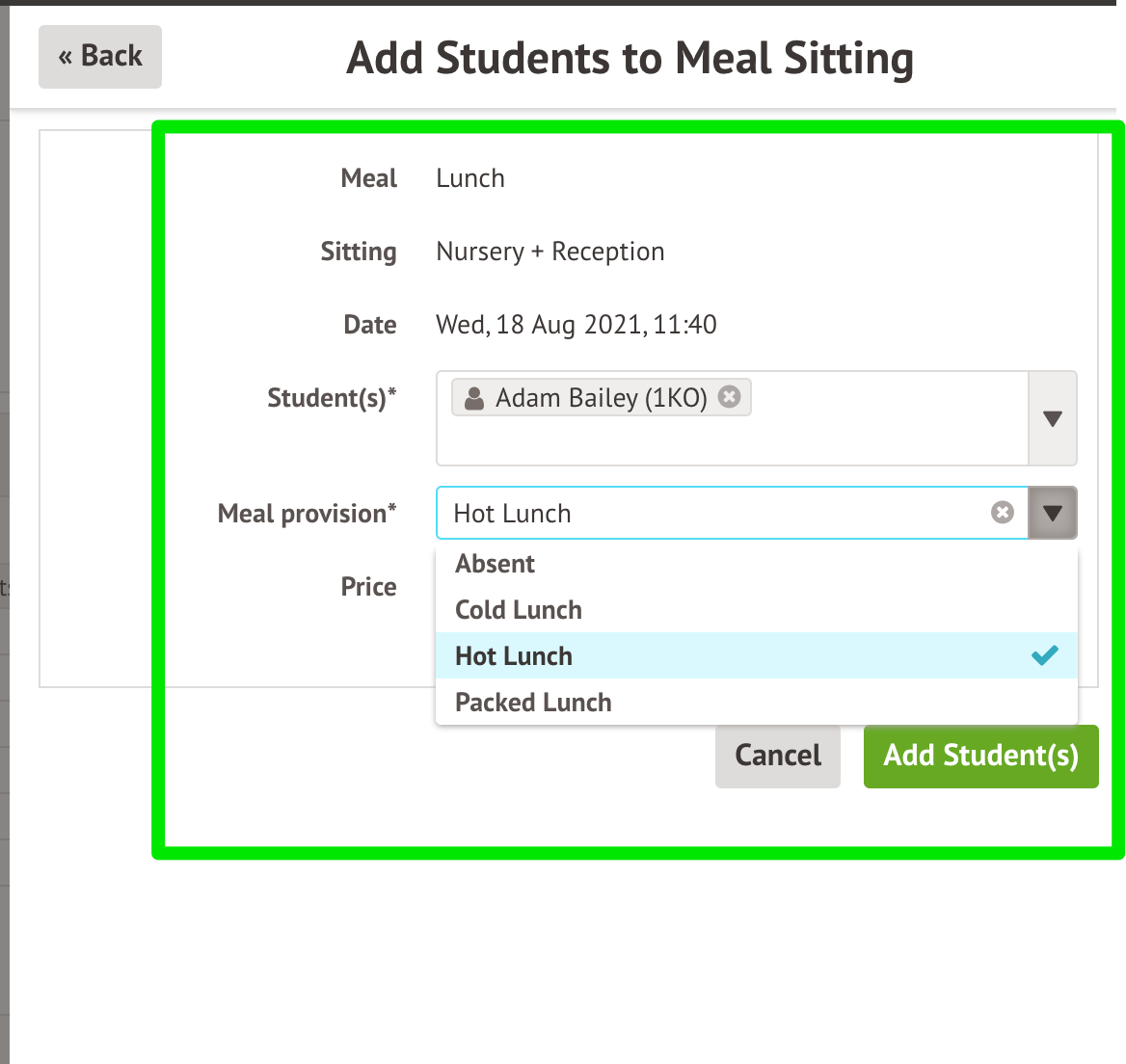1126x1064 pixels.
Task: Remove the Adam Bailey (1KO) student tag
Action: click(x=730, y=397)
